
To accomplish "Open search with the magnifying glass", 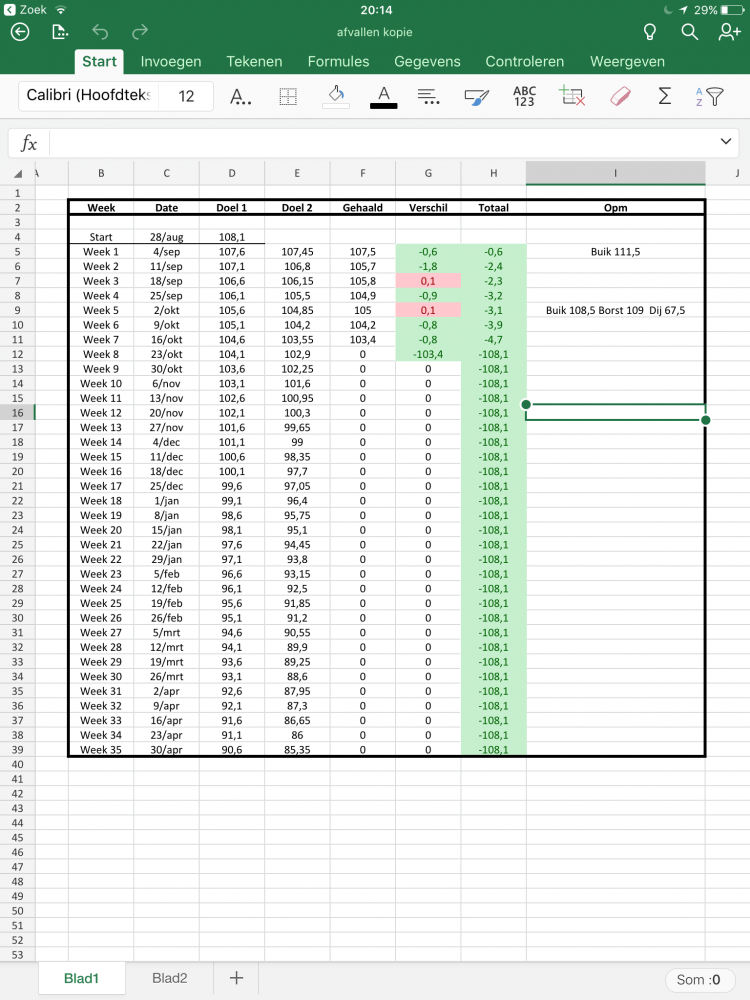I will point(689,32).
